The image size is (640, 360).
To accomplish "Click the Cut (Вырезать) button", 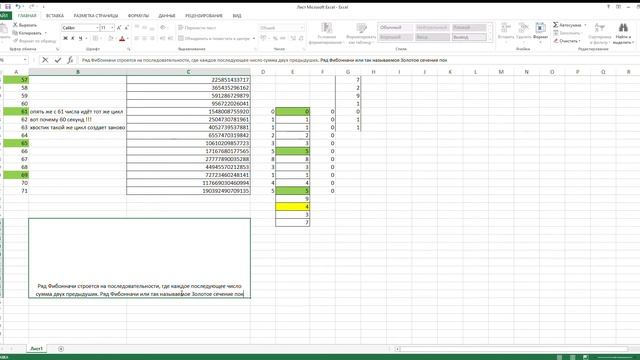I will click(25, 25).
